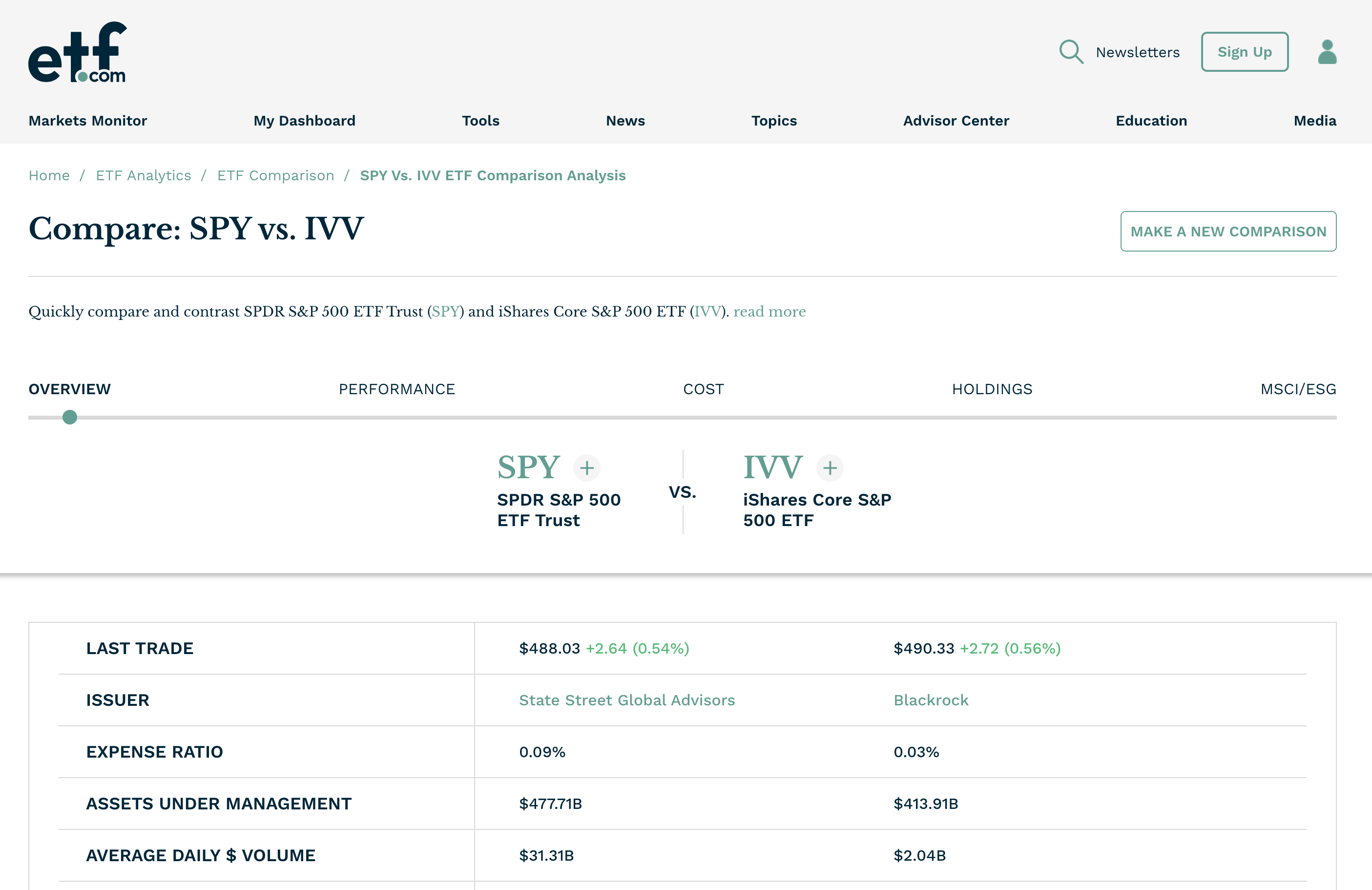This screenshot has width=1372, height=890.
Task: Open the Media menu
Action: click(1315, 121)
